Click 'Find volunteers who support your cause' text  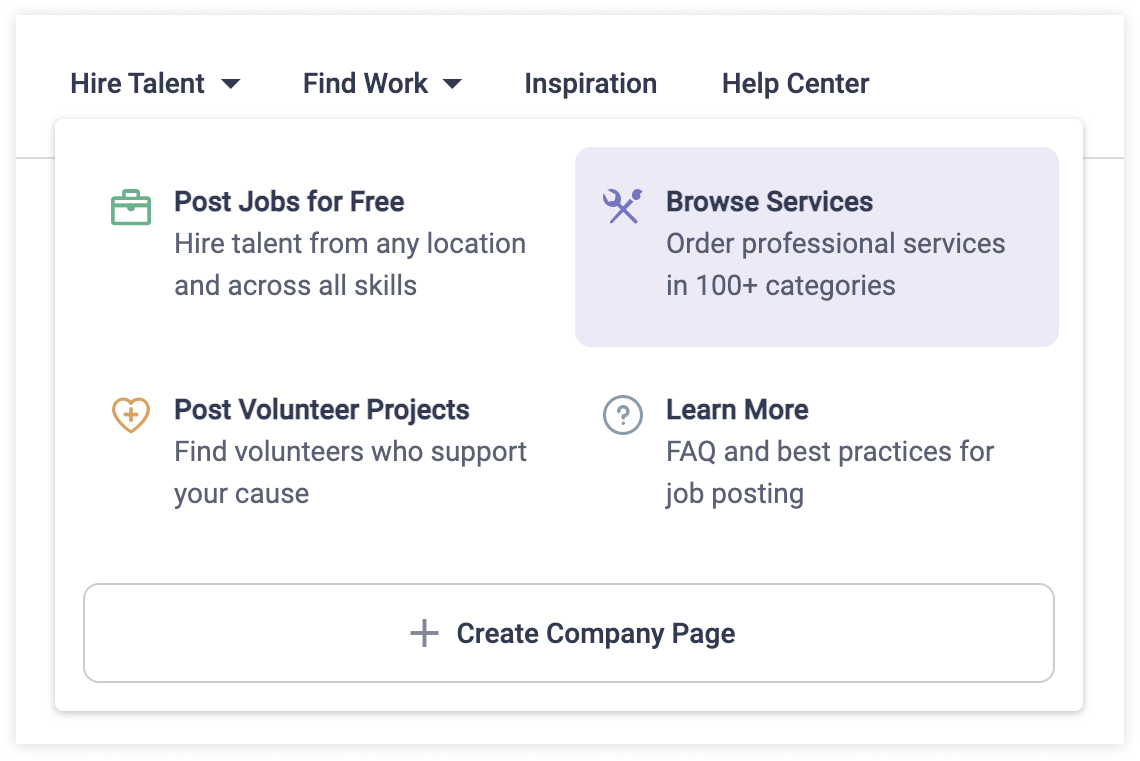point(350,472)
